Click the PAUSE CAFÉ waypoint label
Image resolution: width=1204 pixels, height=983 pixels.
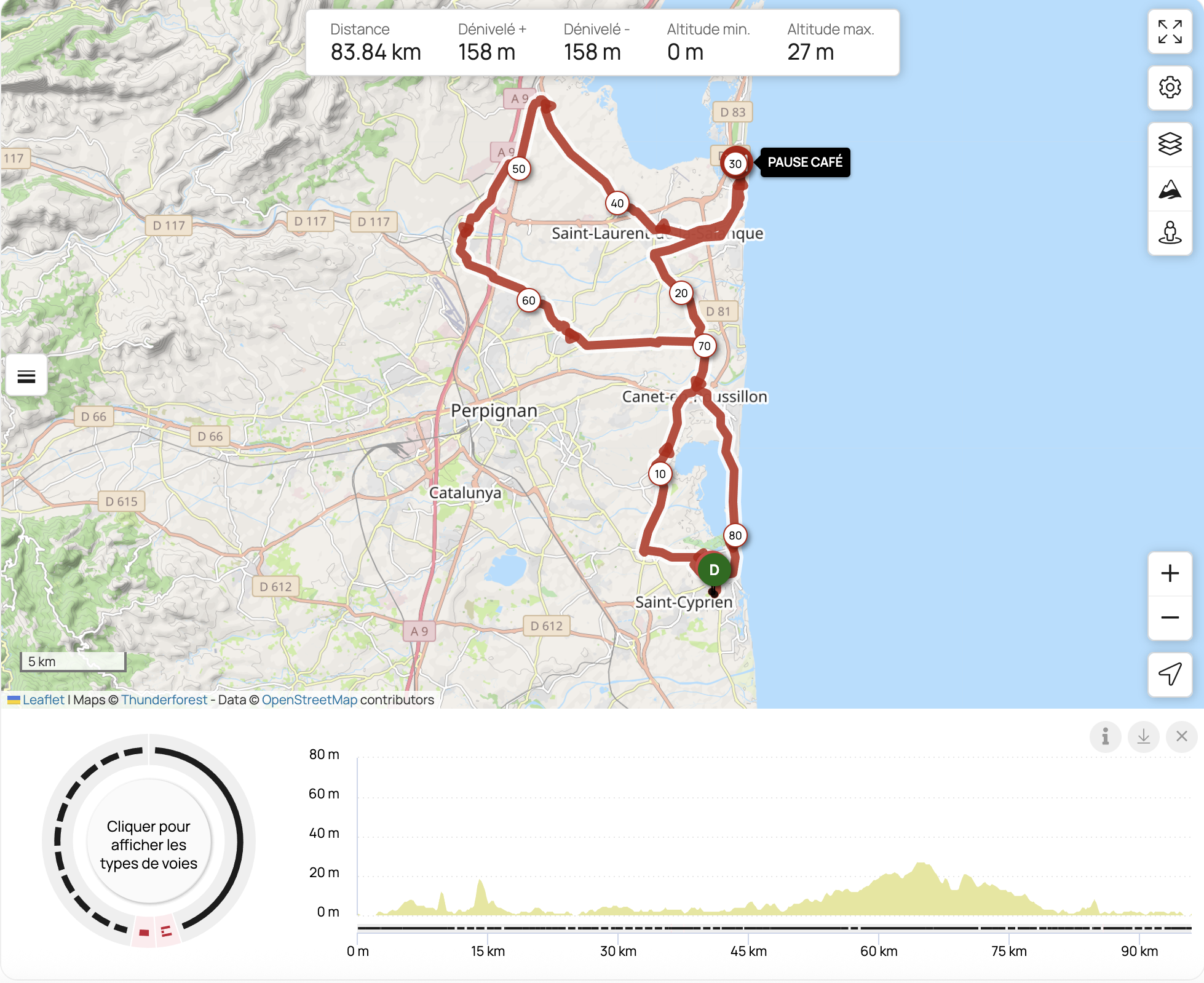tap(805, 162)
